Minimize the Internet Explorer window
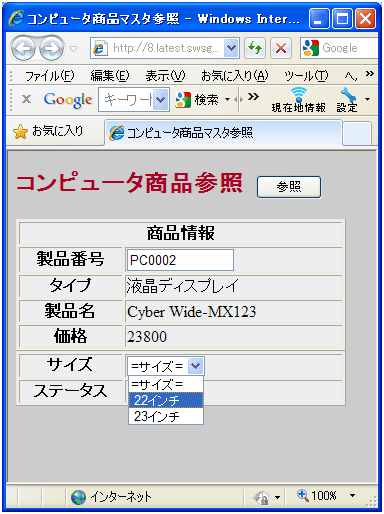The image size is (384, 514). [x=319, y=19]
